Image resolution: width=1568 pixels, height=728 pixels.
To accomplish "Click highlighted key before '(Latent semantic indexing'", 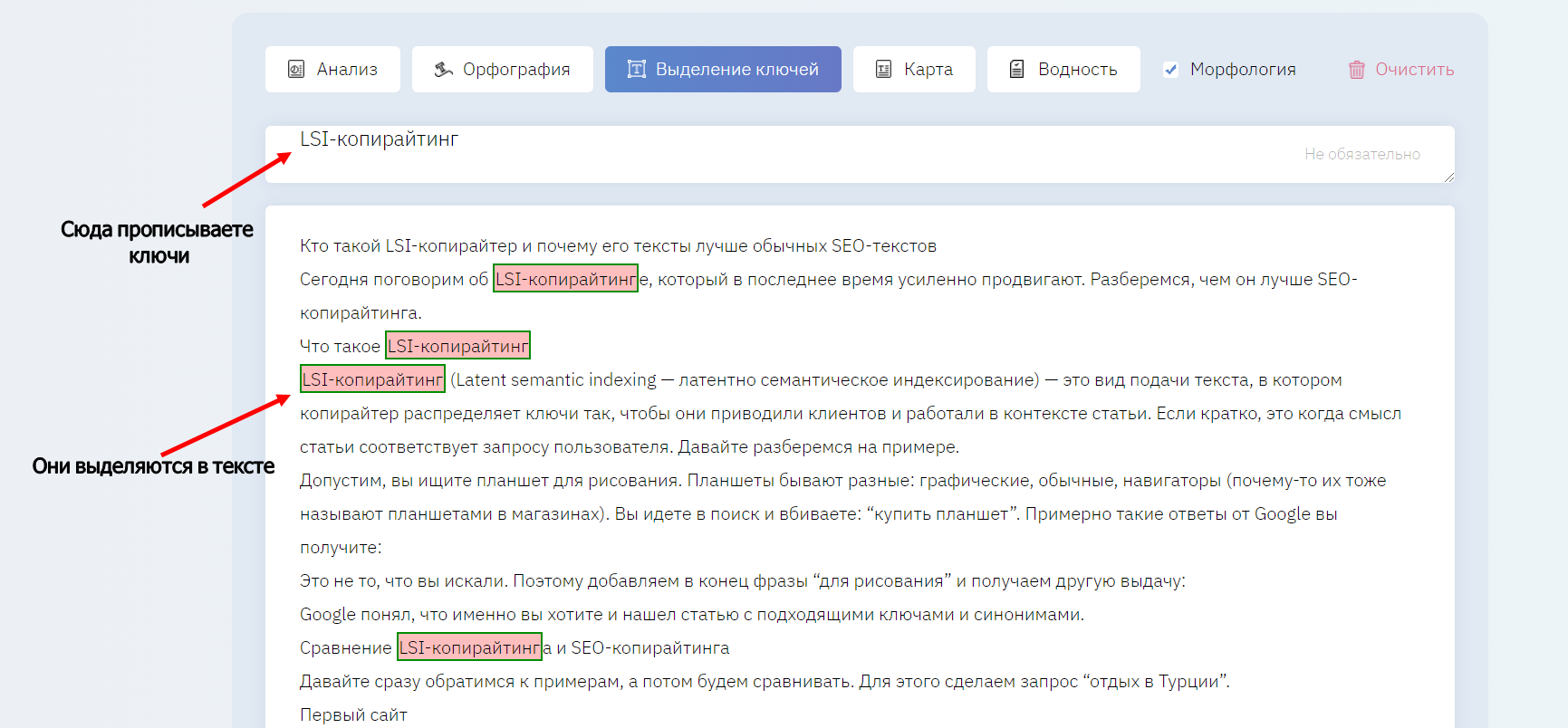I will pyautogui.click(x=372, y=379).
